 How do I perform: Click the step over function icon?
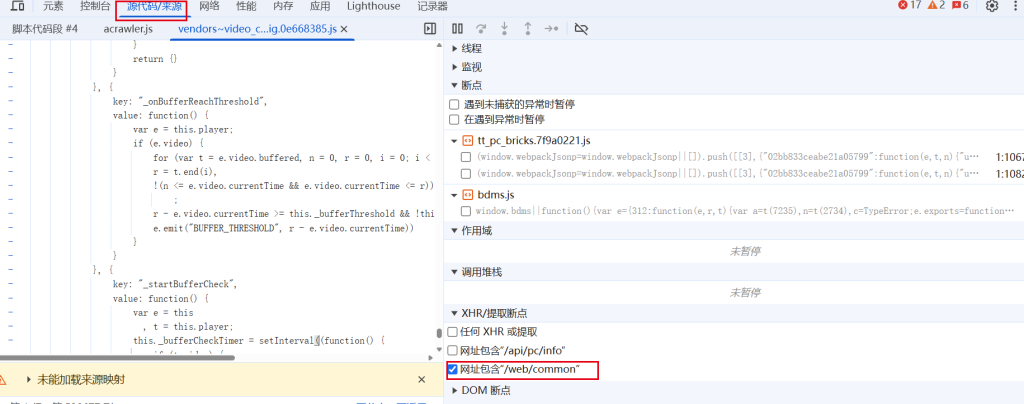481,29
